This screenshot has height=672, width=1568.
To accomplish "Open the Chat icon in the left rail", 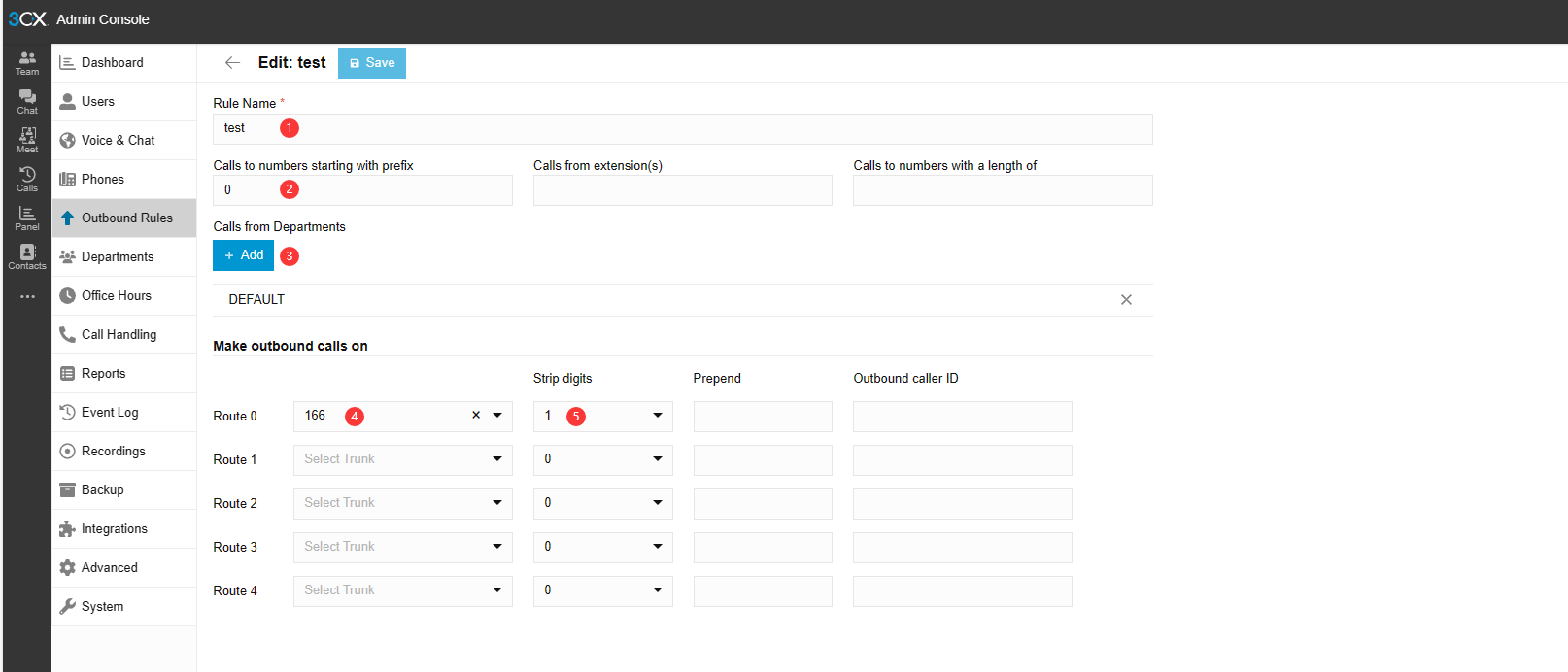I will point(27,102).
